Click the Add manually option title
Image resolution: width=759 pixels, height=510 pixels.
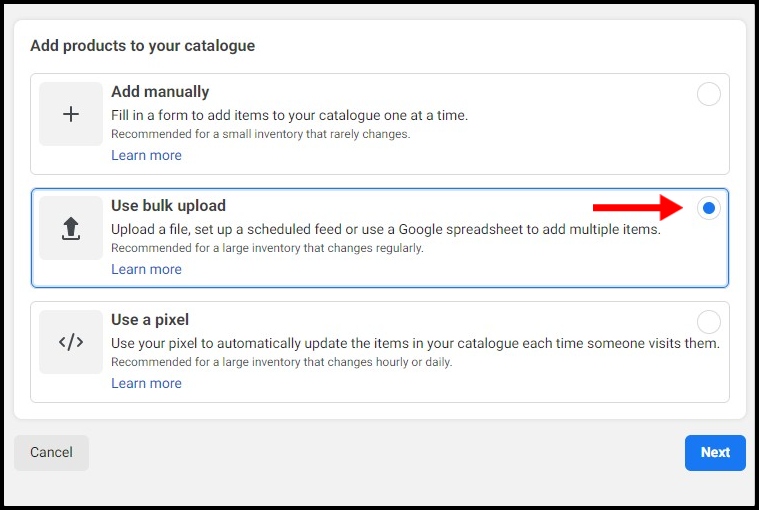[x=160, y=91]
